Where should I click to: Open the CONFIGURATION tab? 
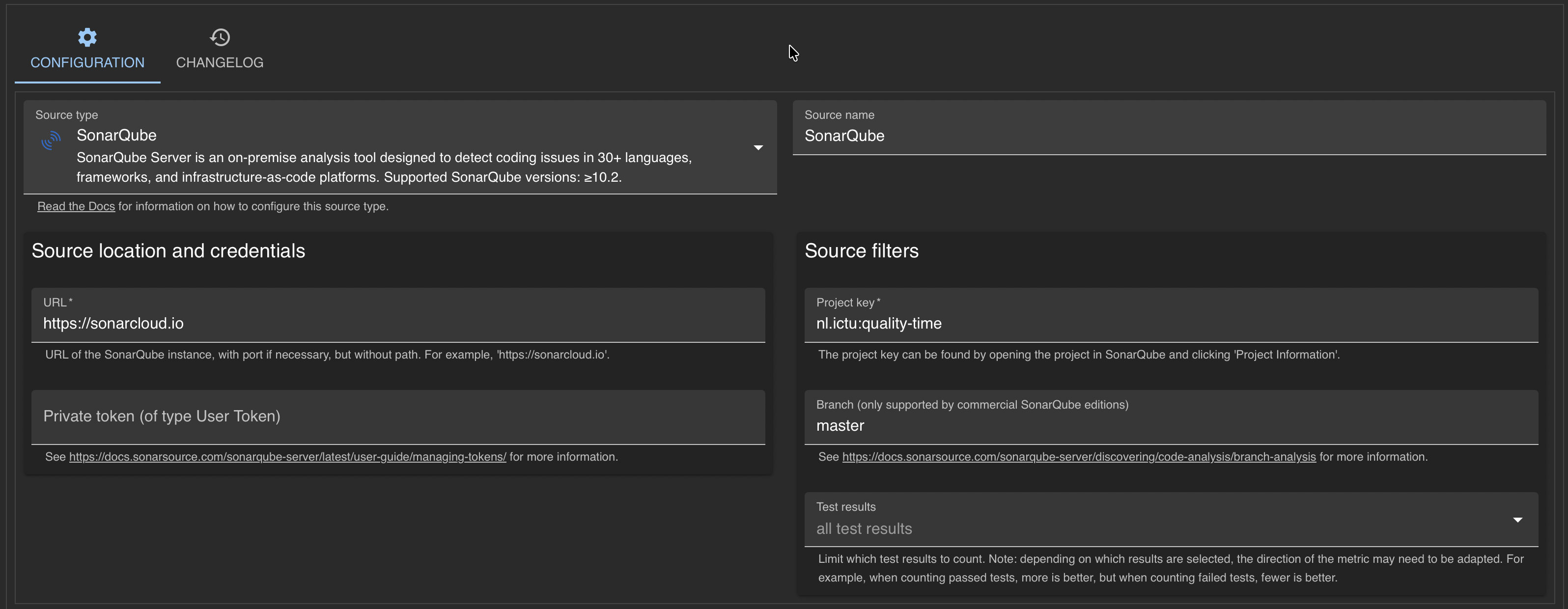click(x=87, y=50)
